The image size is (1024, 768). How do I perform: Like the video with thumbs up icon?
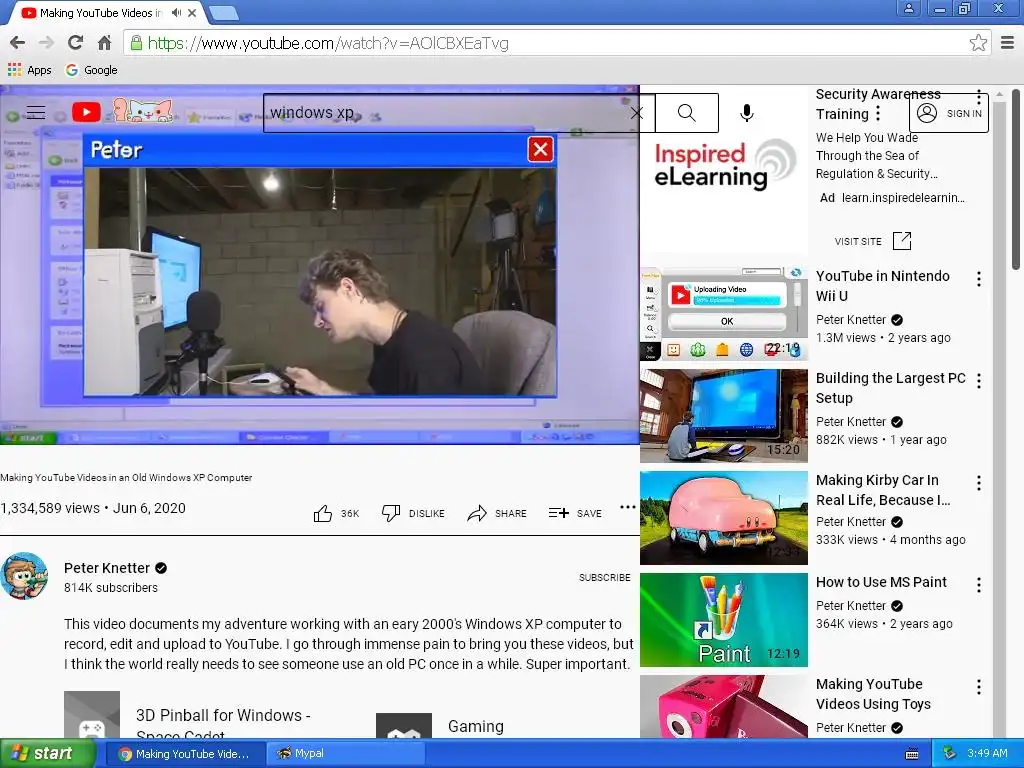(x=323, y=513)
